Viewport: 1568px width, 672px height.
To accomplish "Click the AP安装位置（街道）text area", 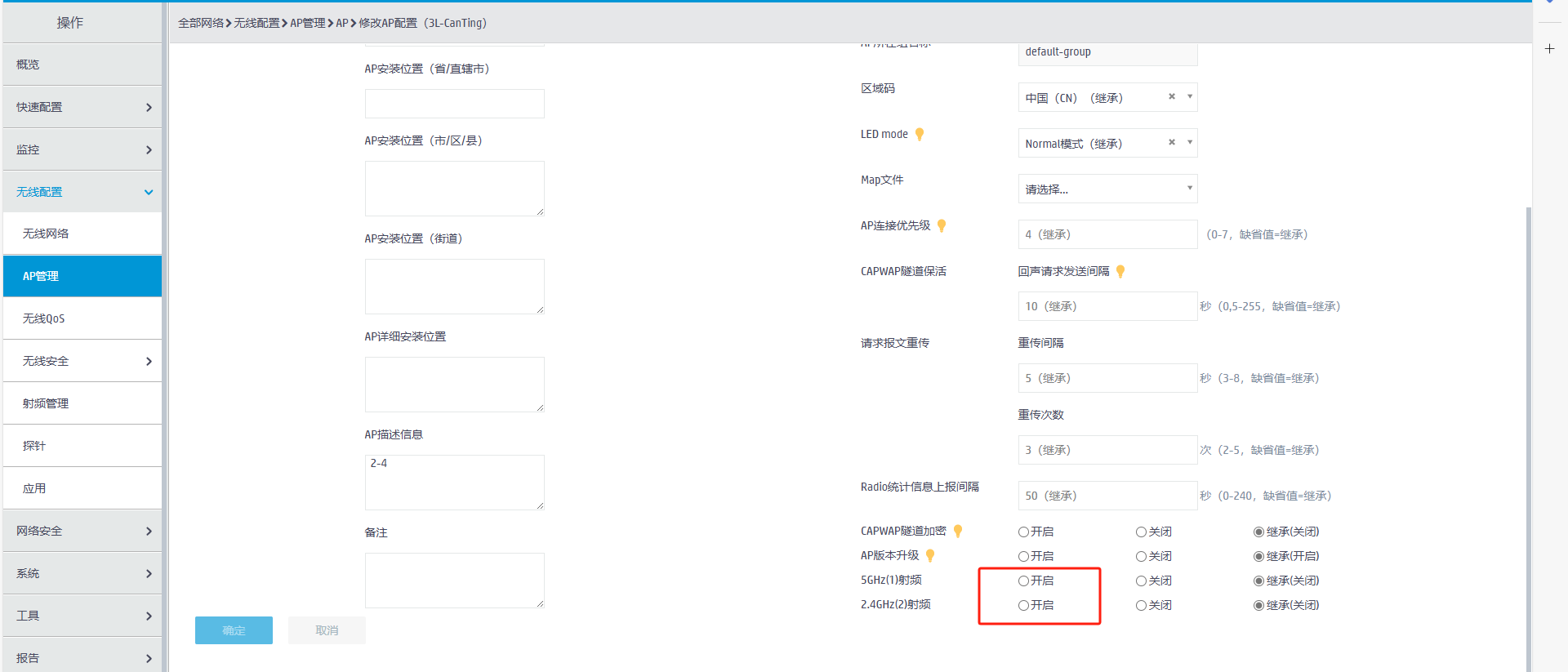I will [x=455, y=287].
